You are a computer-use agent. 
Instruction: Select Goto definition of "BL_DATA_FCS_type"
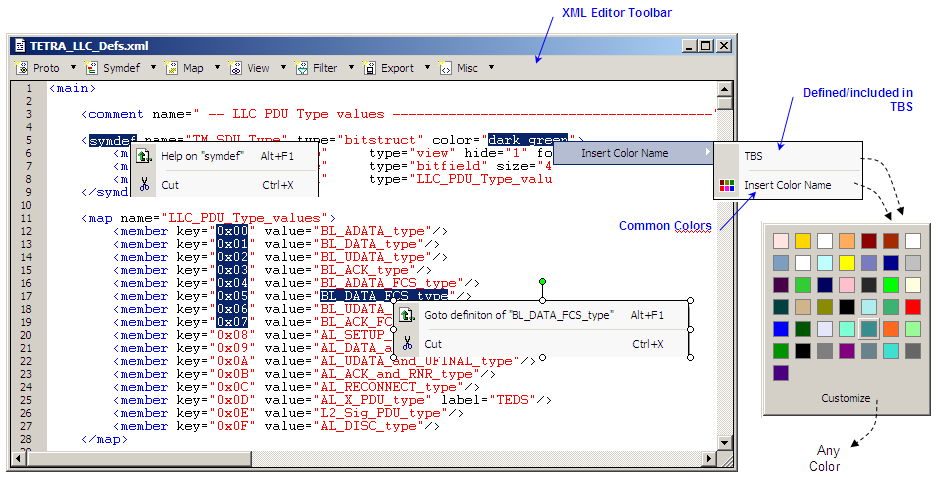(516, 315)
